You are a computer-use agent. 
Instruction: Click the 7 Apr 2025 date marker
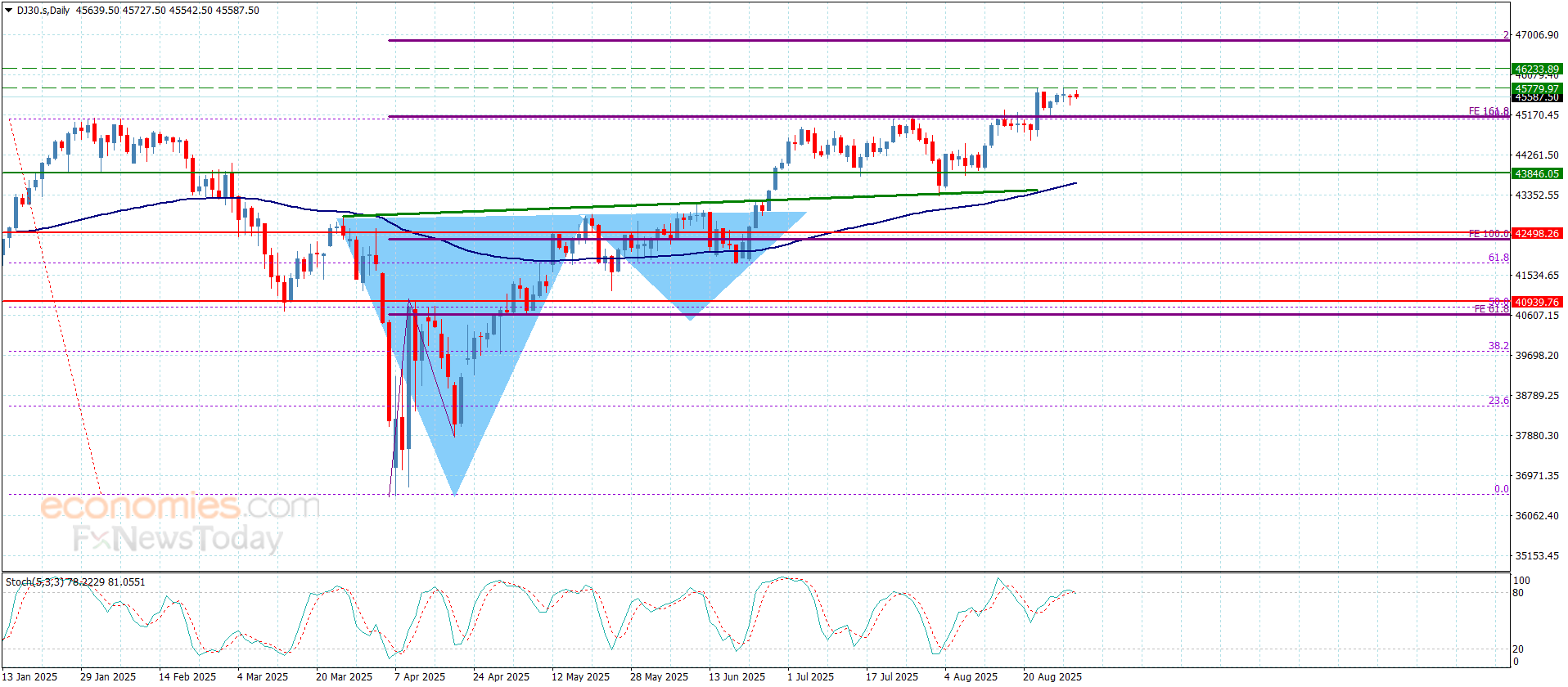point(420,676)
